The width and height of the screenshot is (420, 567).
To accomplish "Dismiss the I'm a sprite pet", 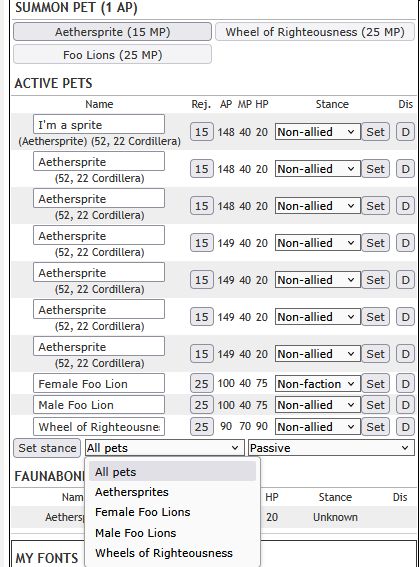I will 405,132.
